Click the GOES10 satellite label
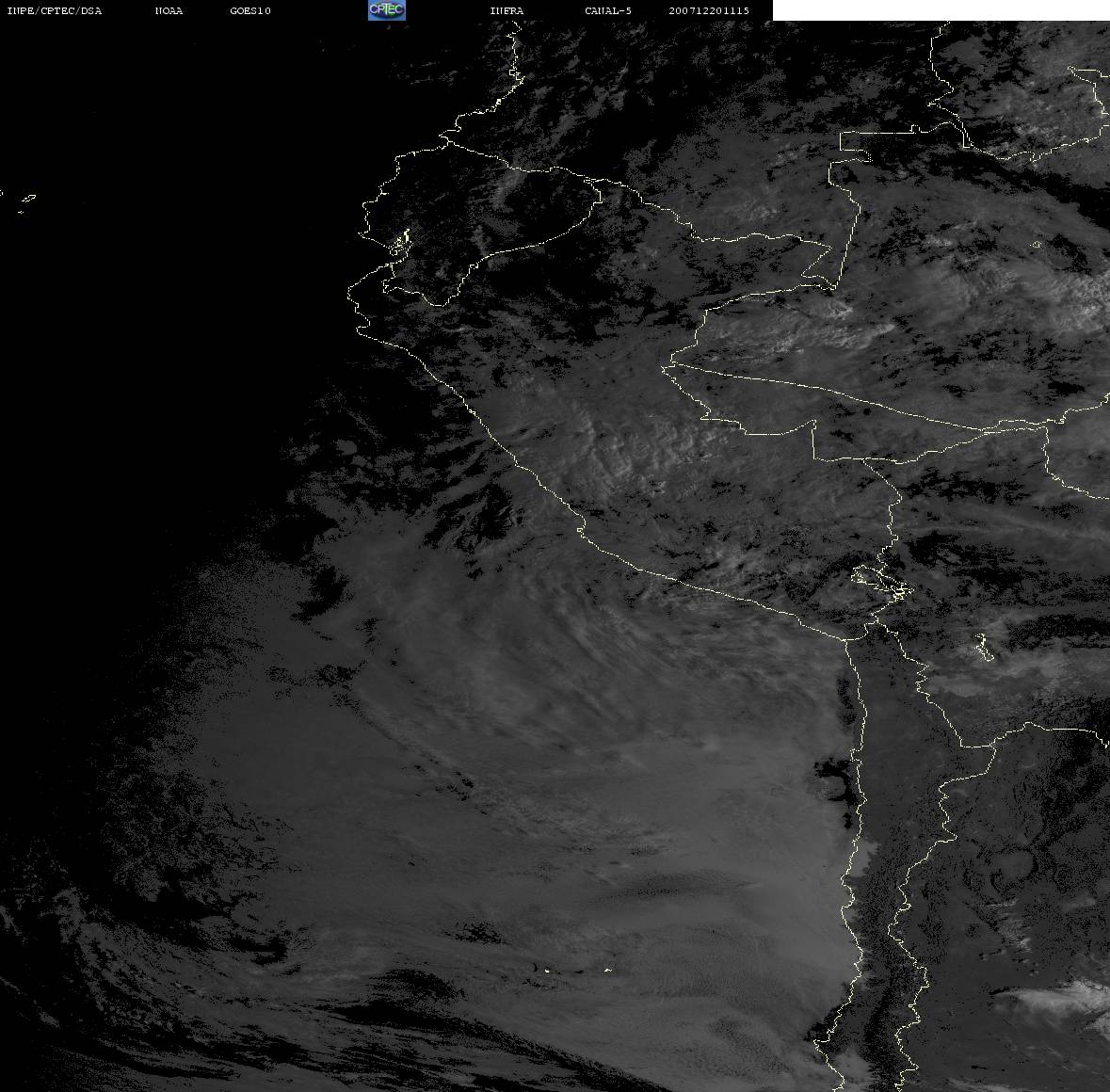This screenshot has height=1092, width=1110. pos(250,11)
